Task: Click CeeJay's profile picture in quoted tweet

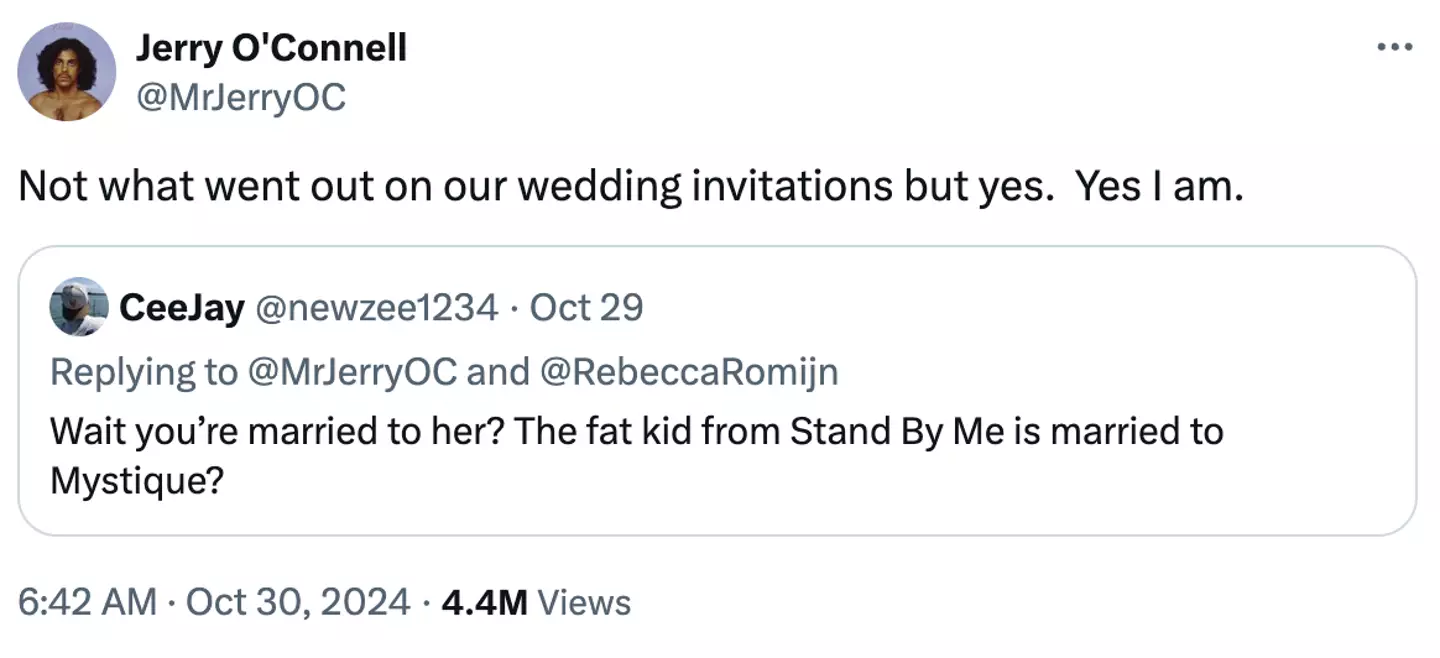Action: (x=79, y=307)
